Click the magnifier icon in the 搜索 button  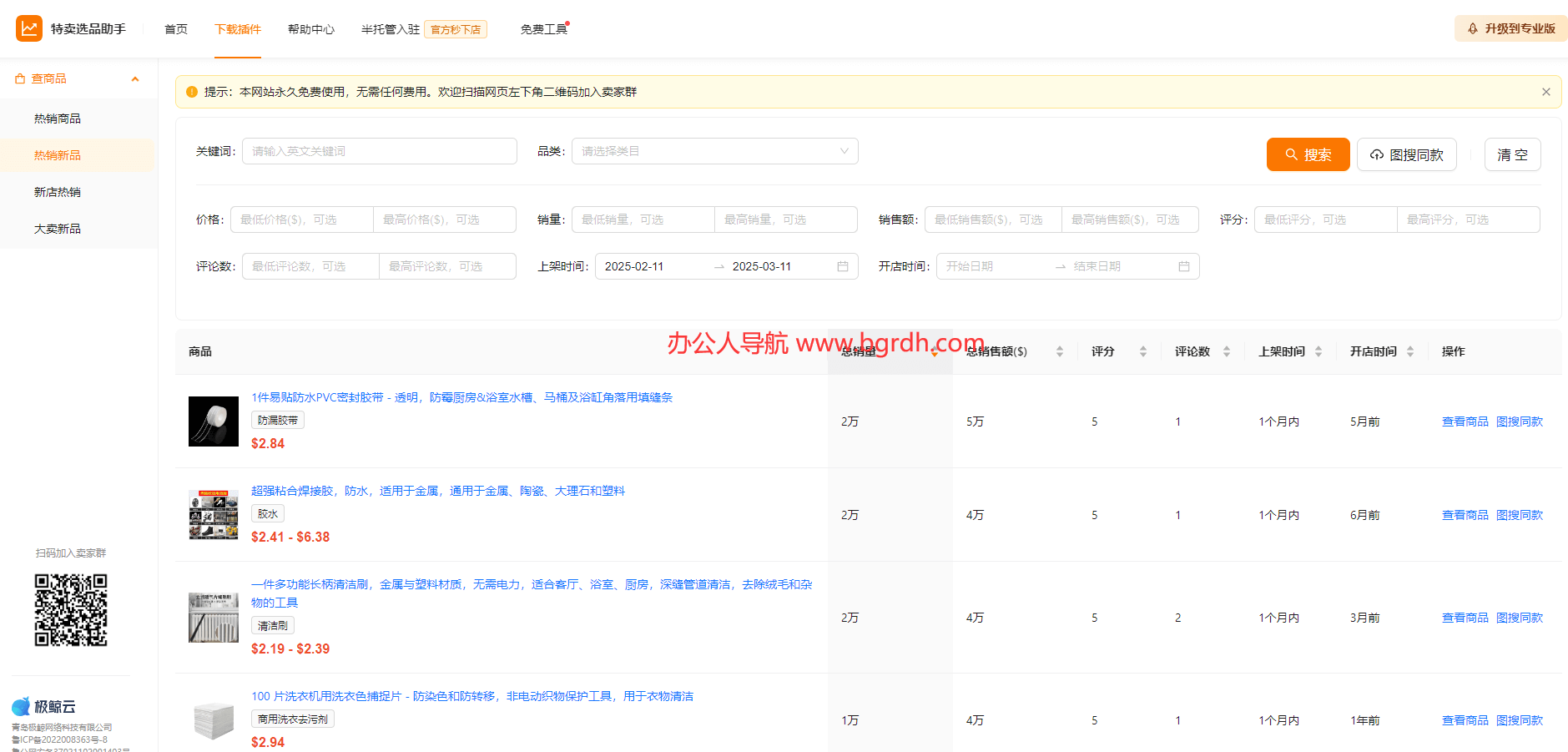tap(1289, 154)
